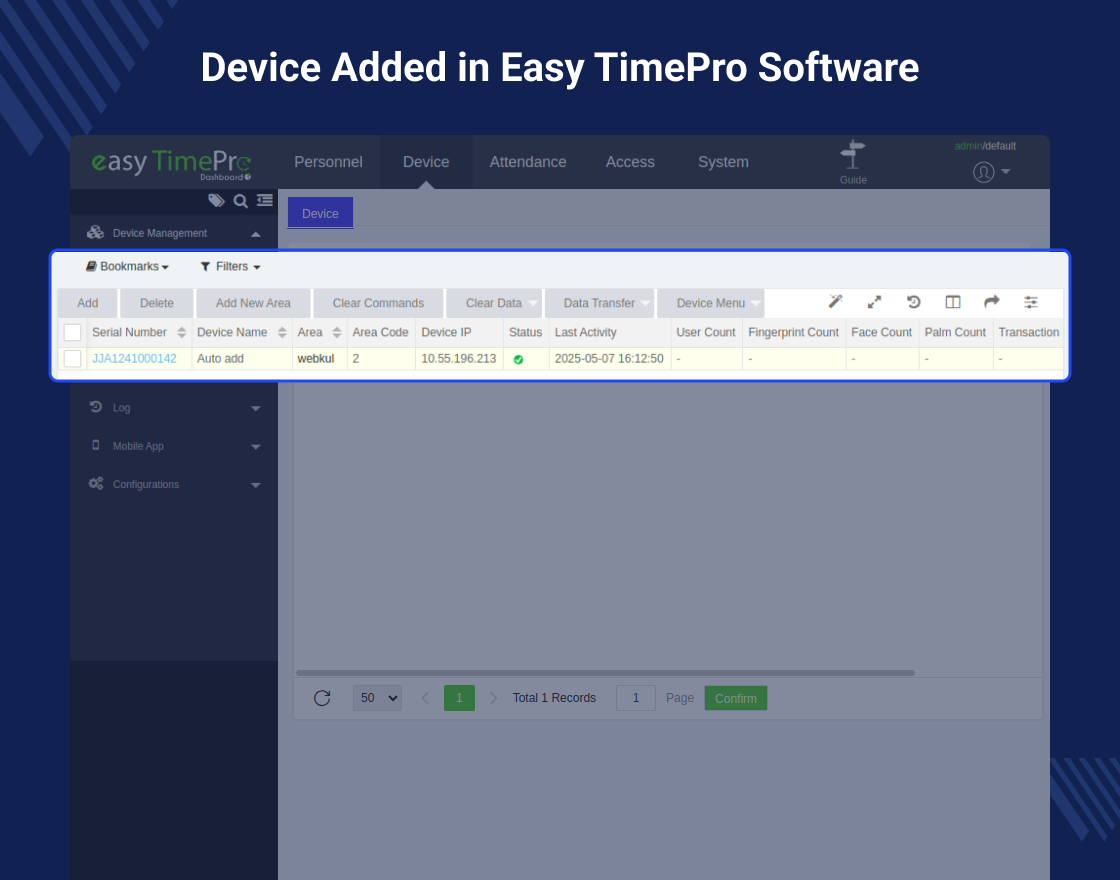Open the user account caret dropdown
1120x880 pixels.
(x=1006, y=171)
